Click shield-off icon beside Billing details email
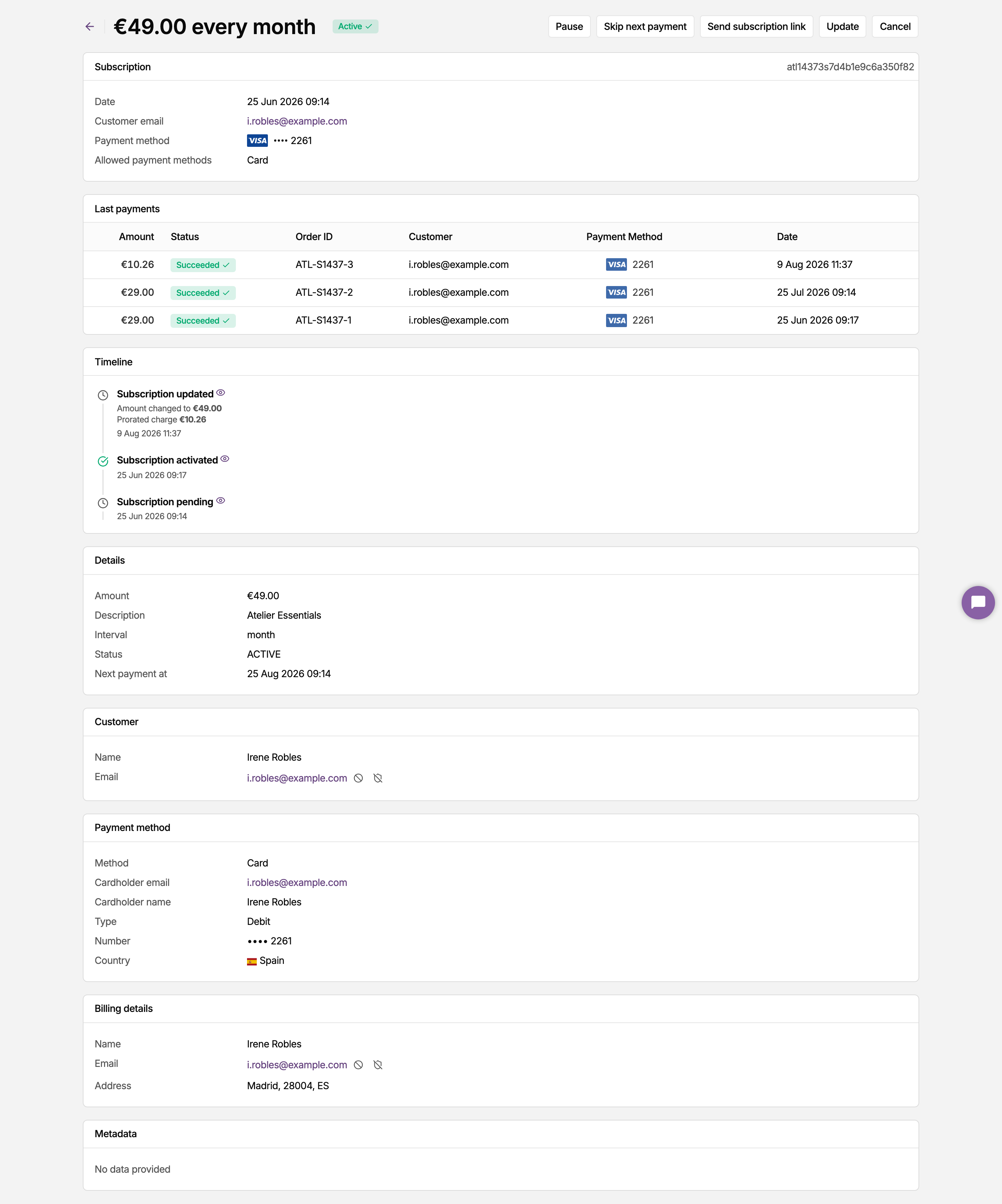Image resolution: width=1002 pixels, height=1204 pixels. pos(378,1065)
